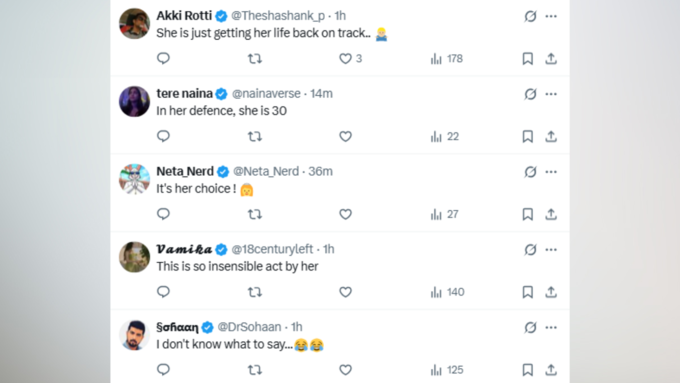Click Neta_Nerd's profile avatar
The image size is (680, 383).
click(134, 179)
